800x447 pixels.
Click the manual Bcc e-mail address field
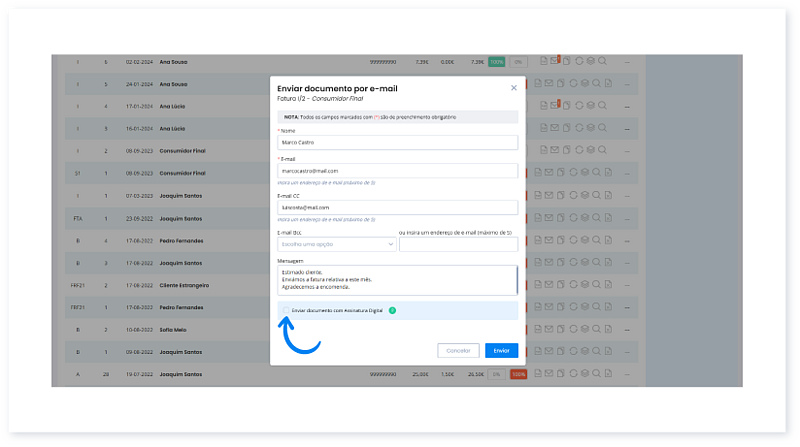click(x=458, y=243)
